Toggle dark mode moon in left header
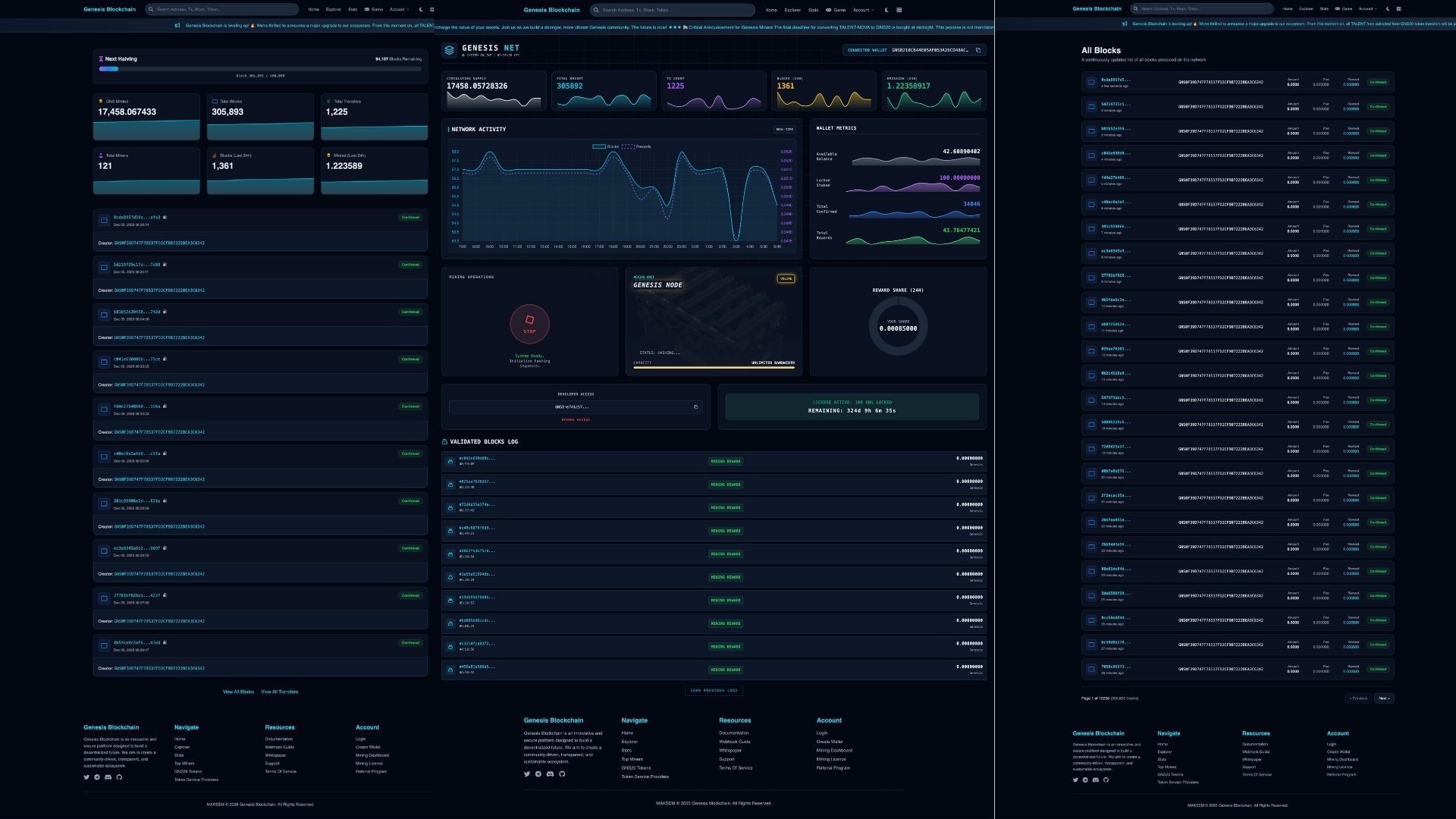The width and height of the screenshot is (1456, 819). 420,10
